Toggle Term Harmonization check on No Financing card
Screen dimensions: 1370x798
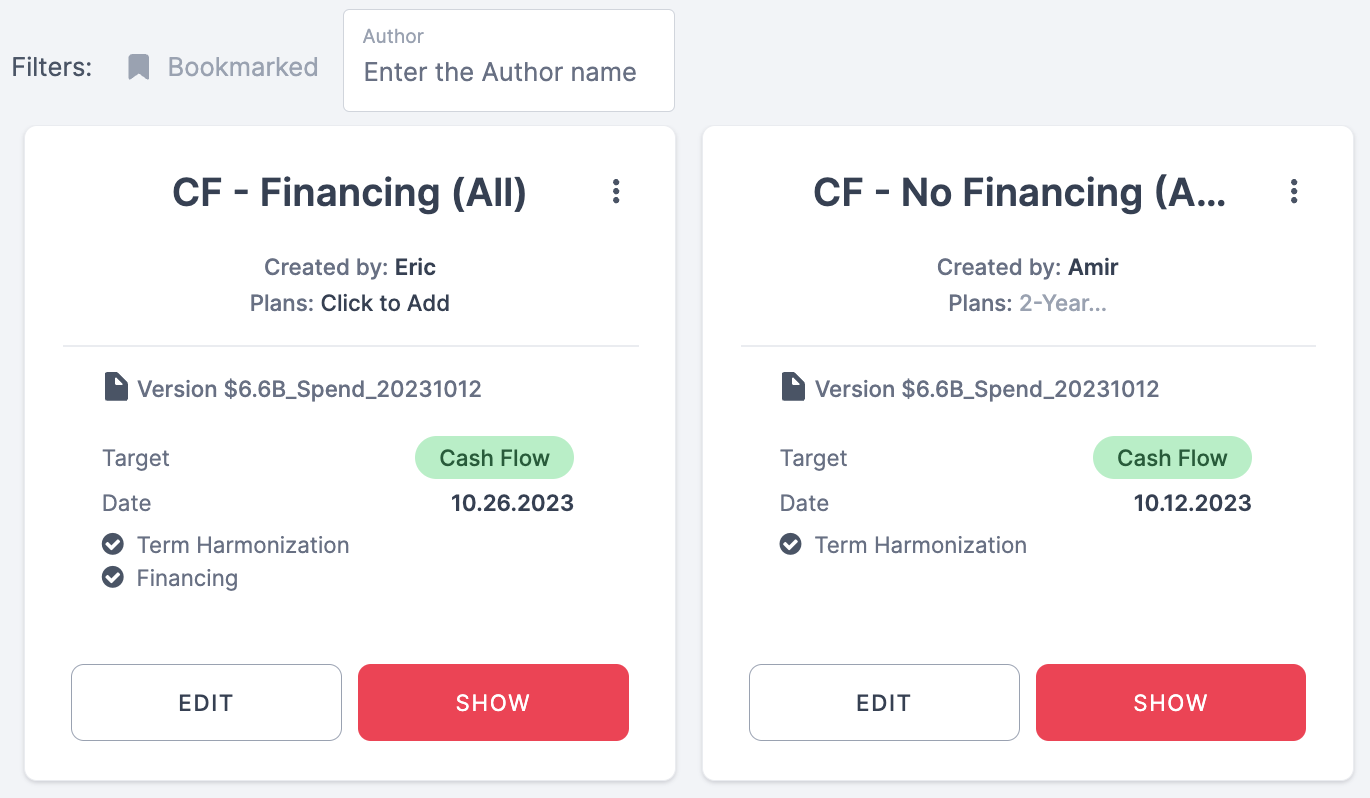pos(791,545)
